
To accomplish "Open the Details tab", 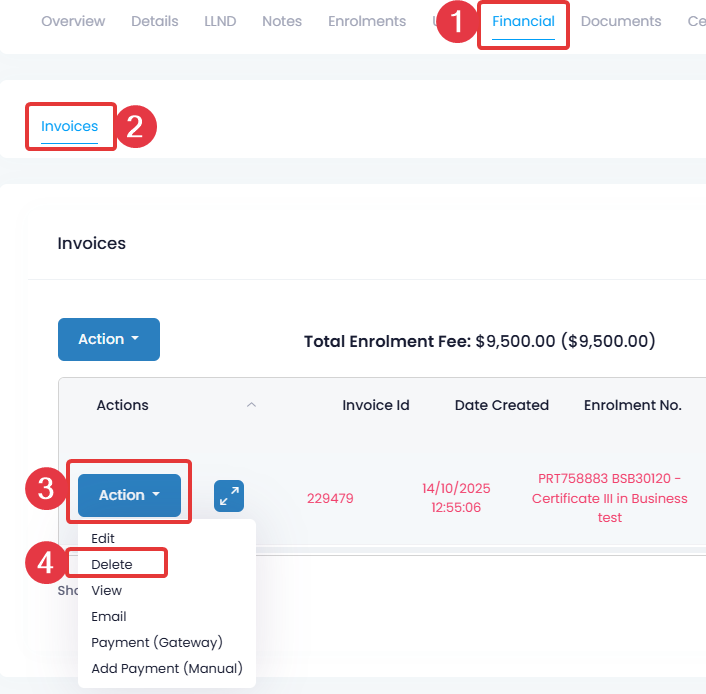I will (155, 21).
